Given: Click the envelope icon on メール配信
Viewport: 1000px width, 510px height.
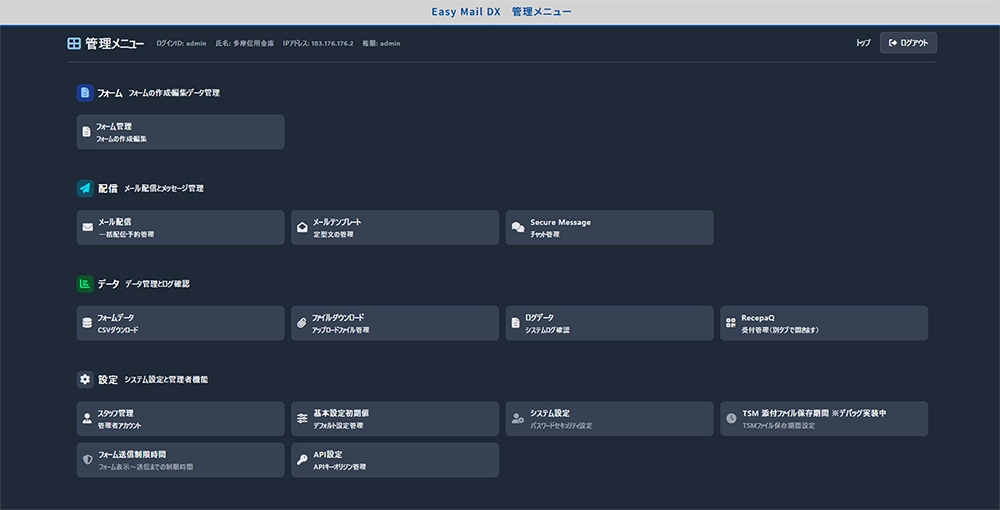Looking at the screenshot, I should point(88,228).
